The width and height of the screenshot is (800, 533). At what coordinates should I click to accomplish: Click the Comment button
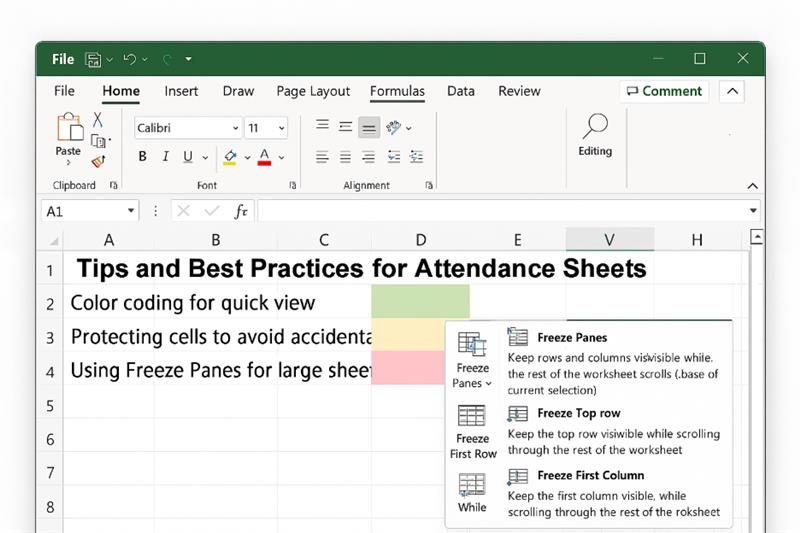pyautogui.click(x=664, y=91)
